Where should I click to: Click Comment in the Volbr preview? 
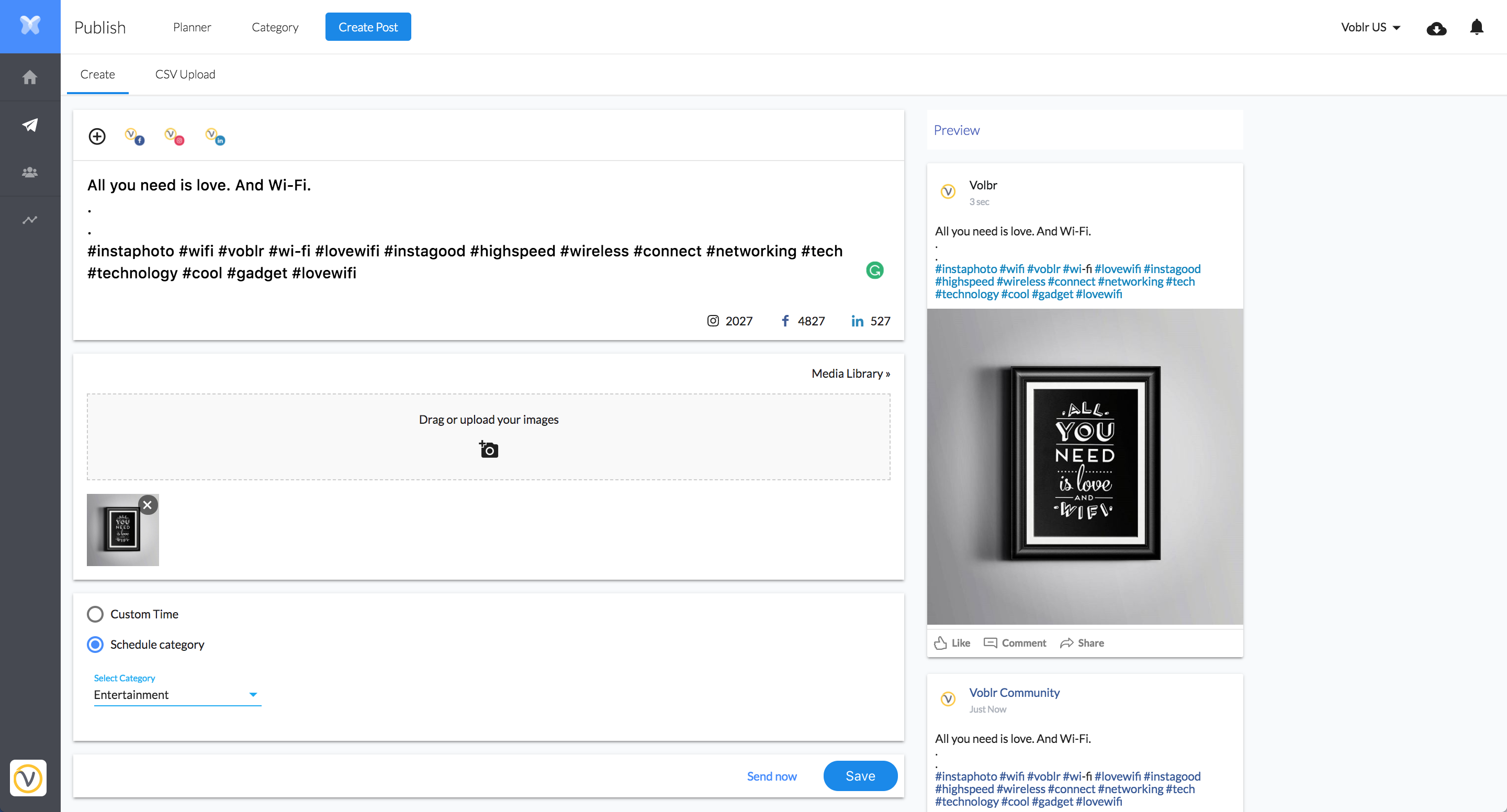(1015, 643)
